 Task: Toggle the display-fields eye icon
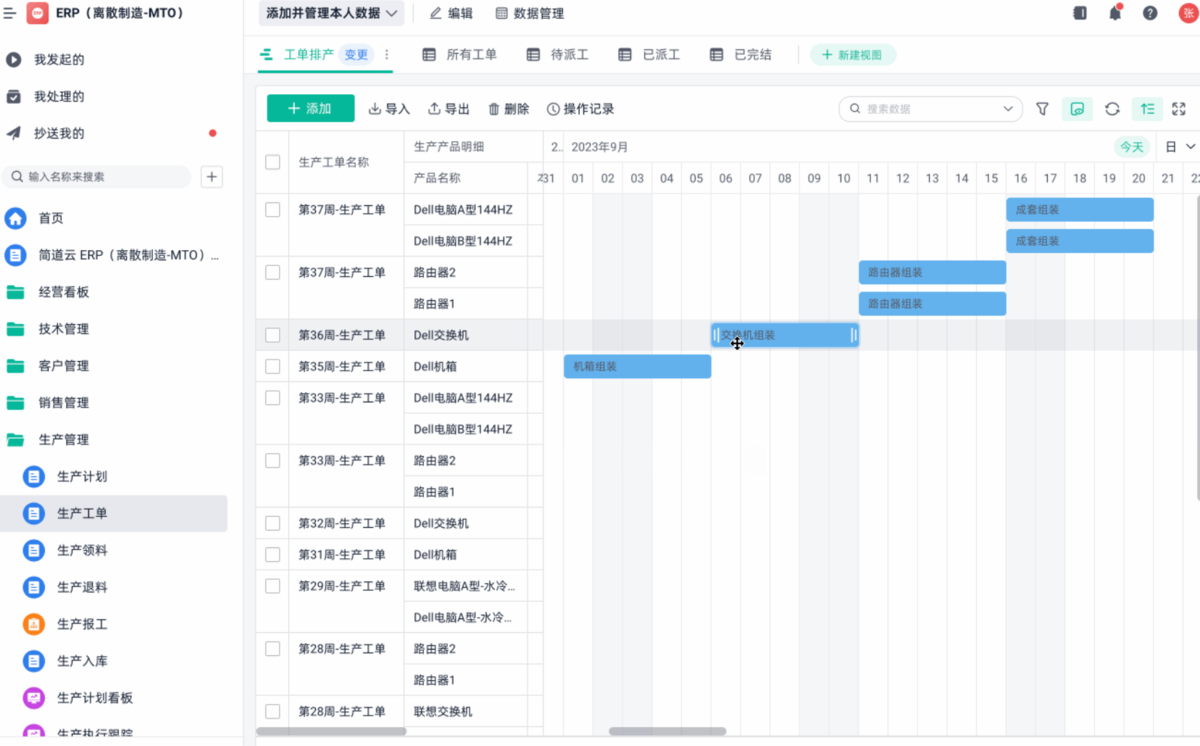pos(1077,109)
